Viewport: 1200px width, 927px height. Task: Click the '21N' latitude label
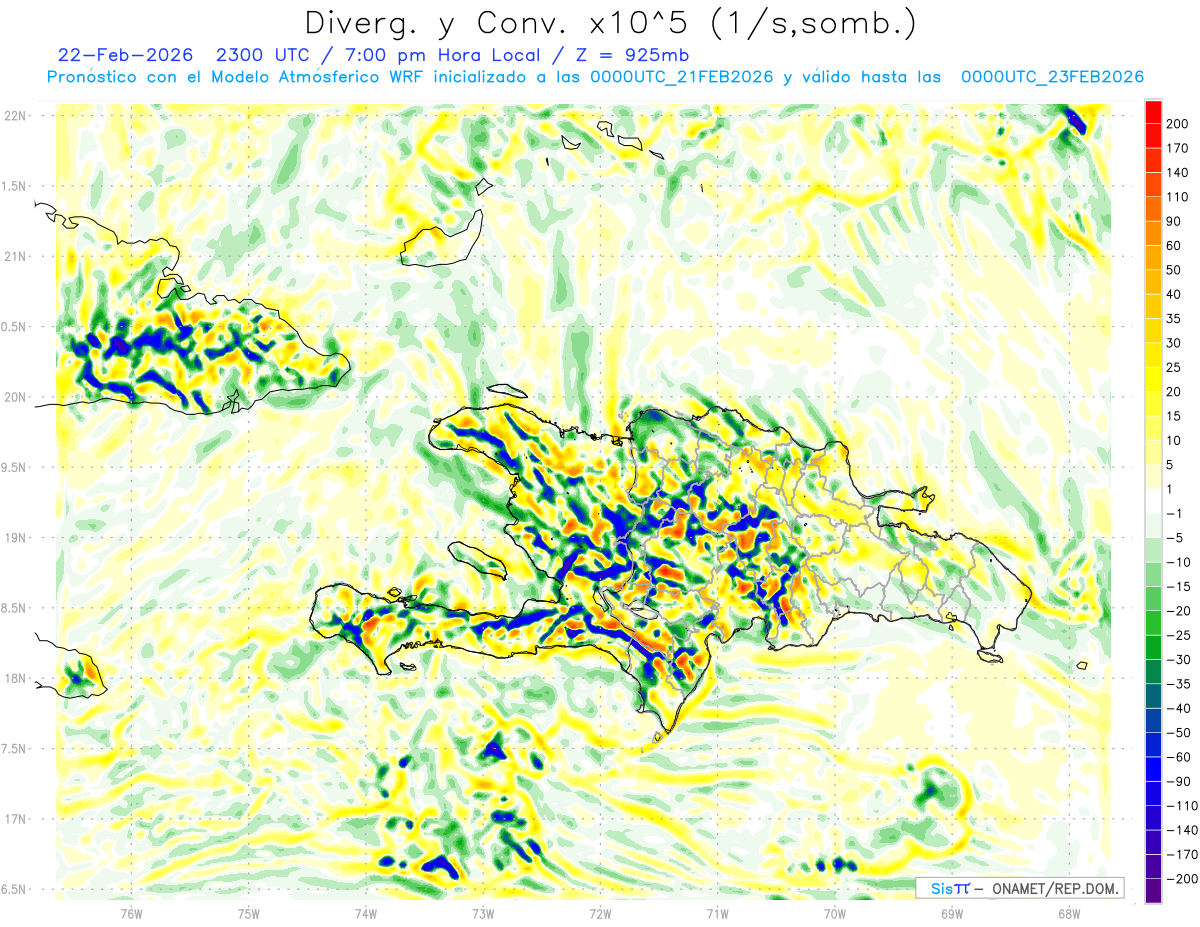[x=16, y=256]
